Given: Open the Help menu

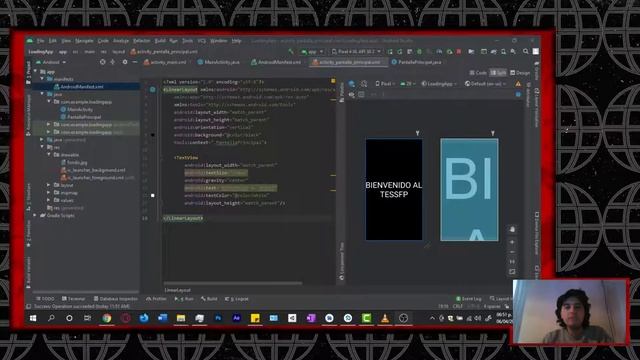Looking at the screenshot, I should (236, 41).
